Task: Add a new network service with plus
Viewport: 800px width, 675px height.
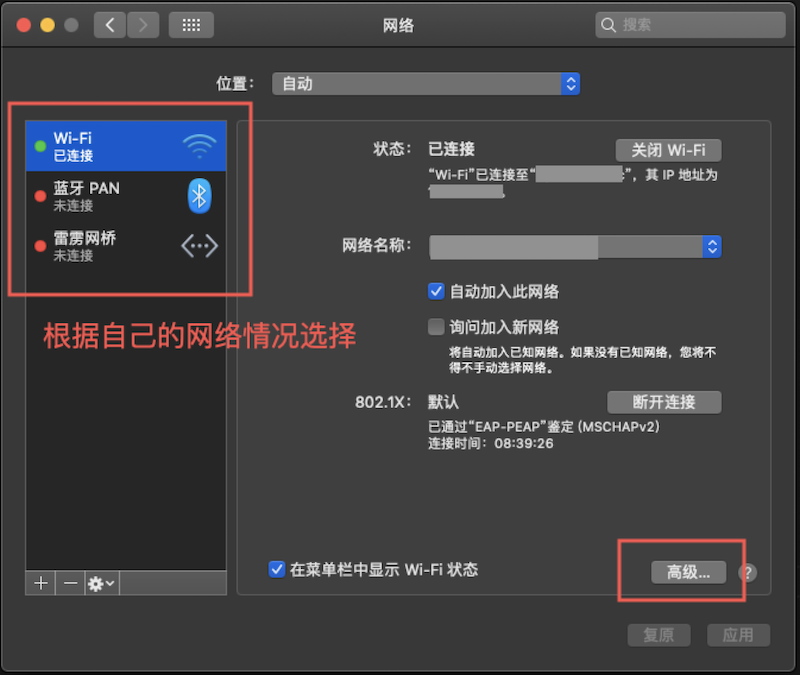Action: [x=41, y=583]
